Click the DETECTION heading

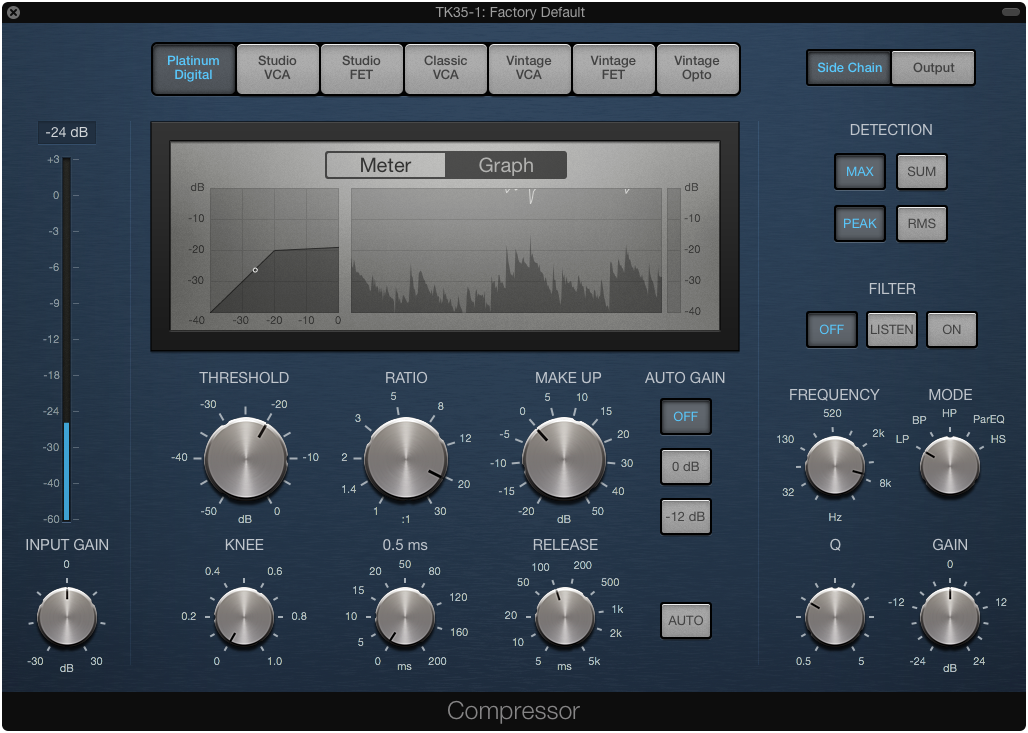click(x=891, y=130)
